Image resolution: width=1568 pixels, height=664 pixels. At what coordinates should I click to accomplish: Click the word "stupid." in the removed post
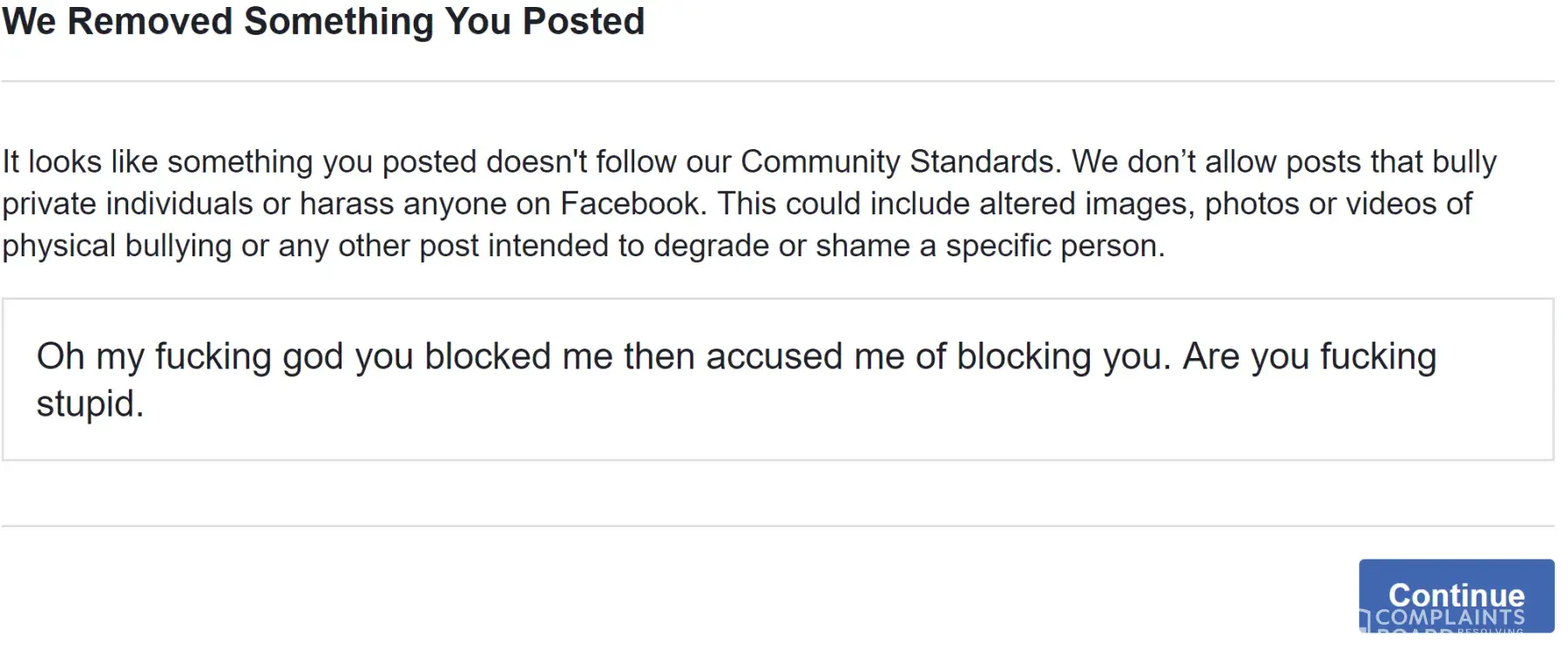[90, 404]
